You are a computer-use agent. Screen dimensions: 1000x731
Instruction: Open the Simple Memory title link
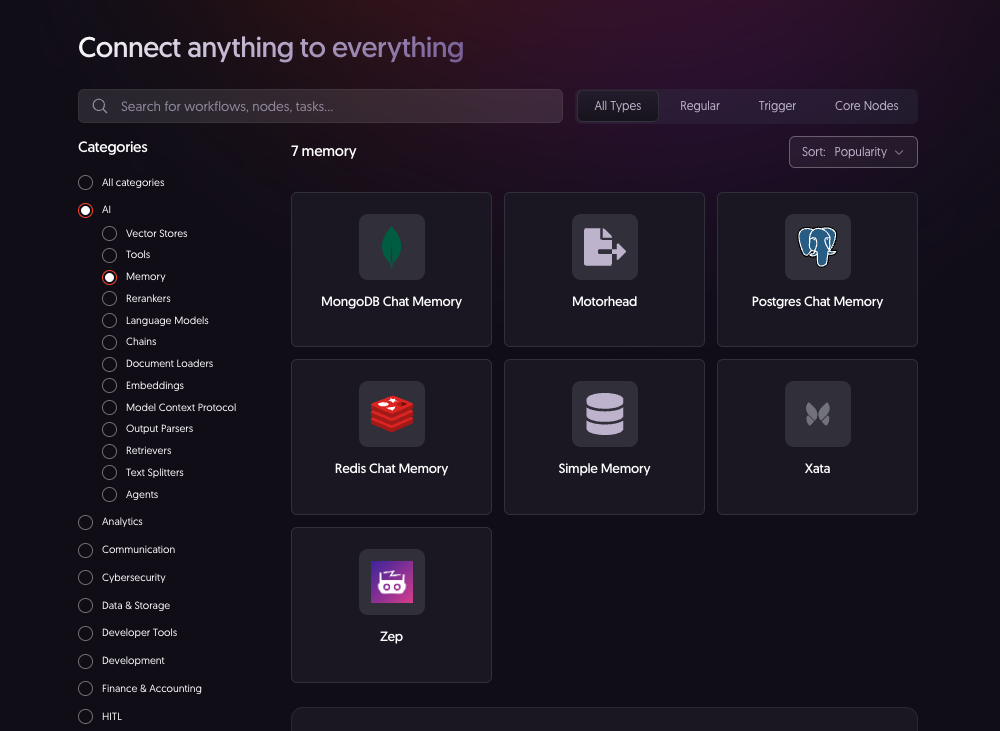pos(605,469)
